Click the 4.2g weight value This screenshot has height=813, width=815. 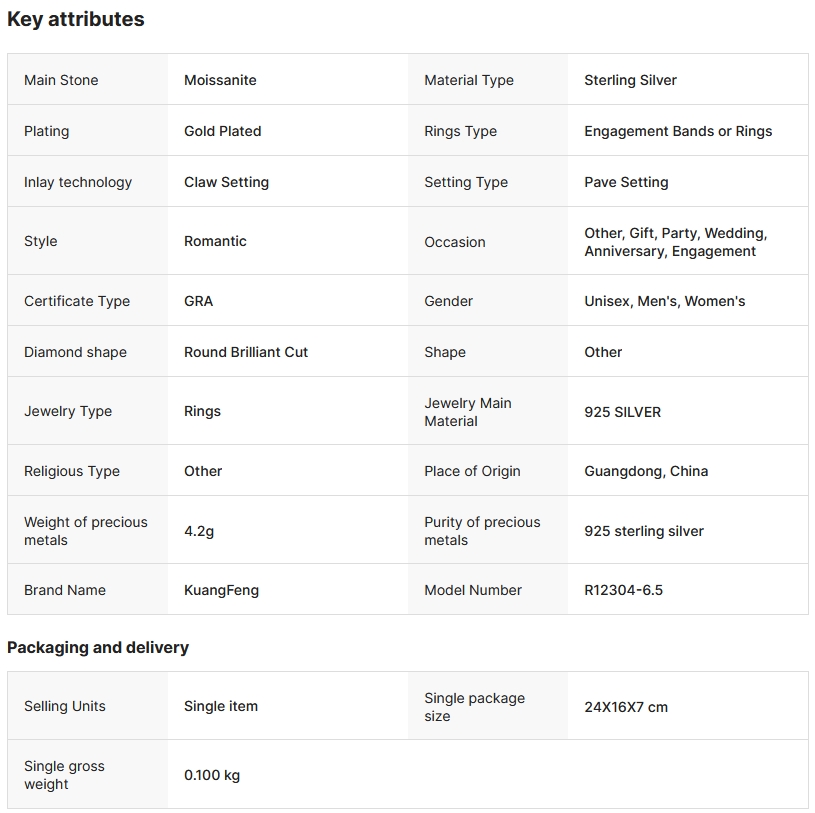pos(199,531)
